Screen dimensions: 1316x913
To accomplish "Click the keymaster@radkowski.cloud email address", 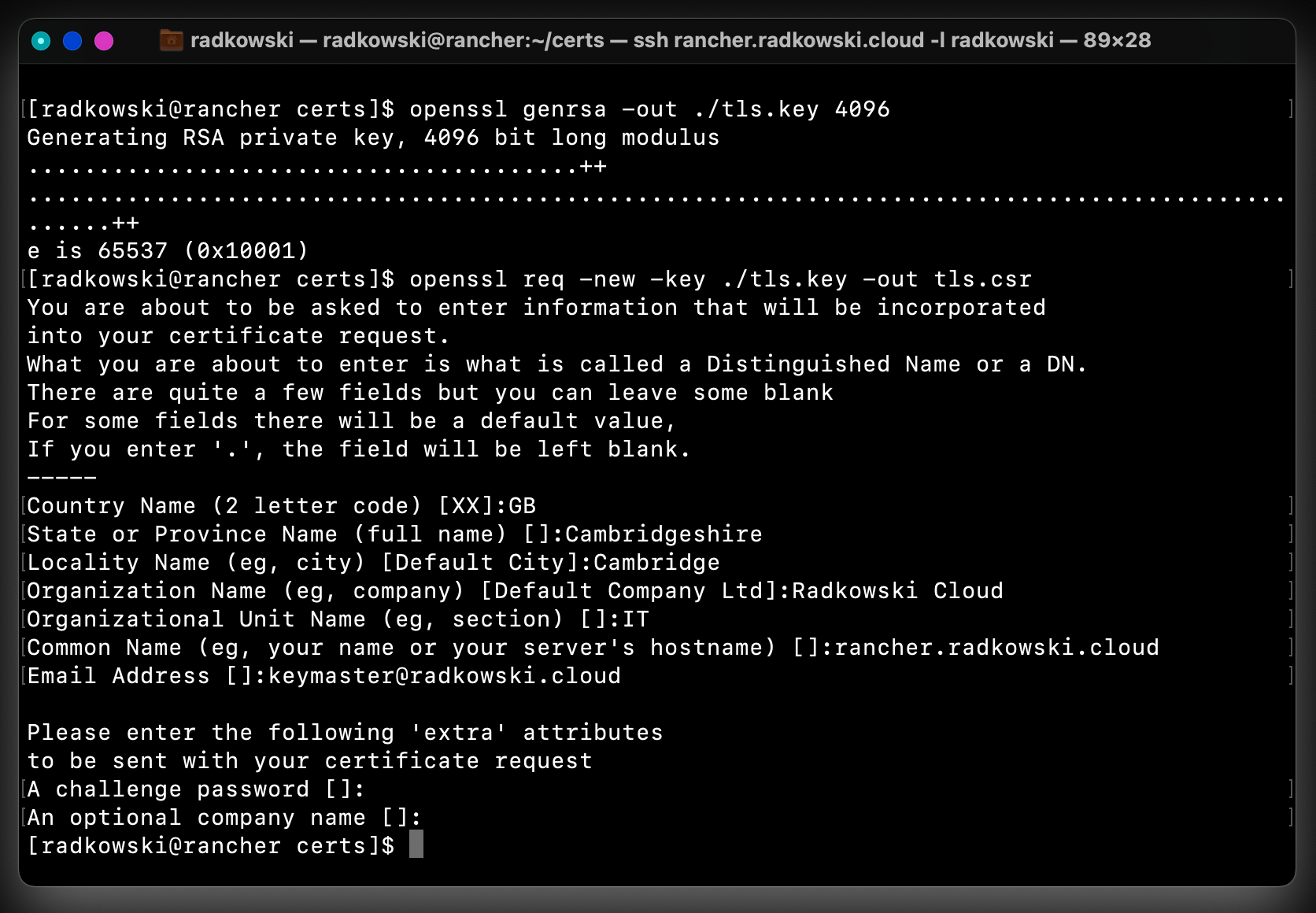I will point(445,676).
